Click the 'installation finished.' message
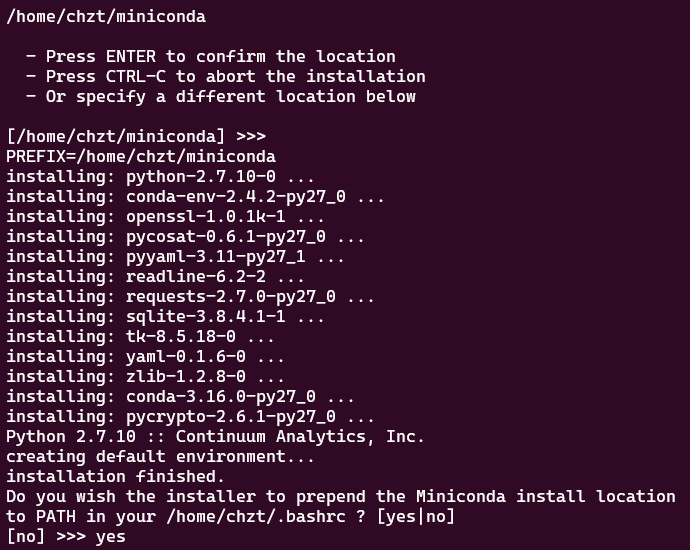Image resolution: width=690 pixels, height=550 pixels. pyautogui.click(x=115, y=477)
